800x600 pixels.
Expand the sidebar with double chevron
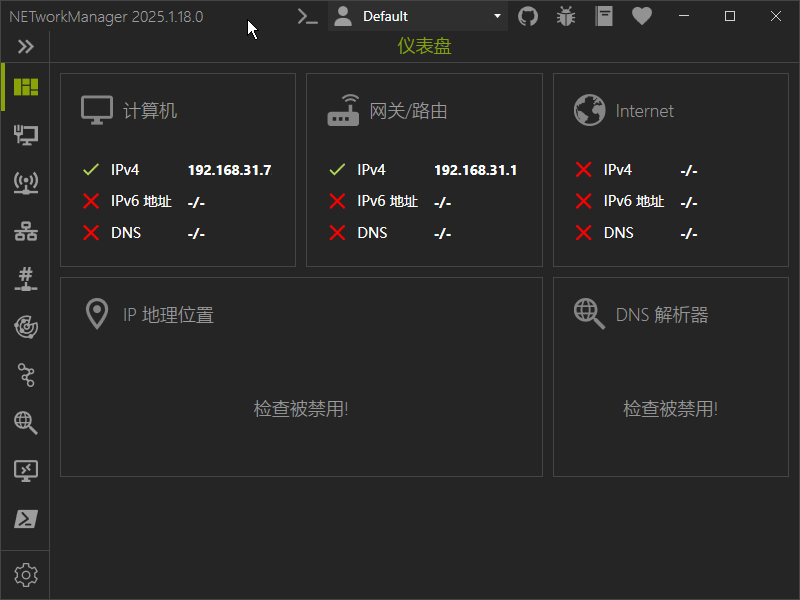click(x=26, y=47)
